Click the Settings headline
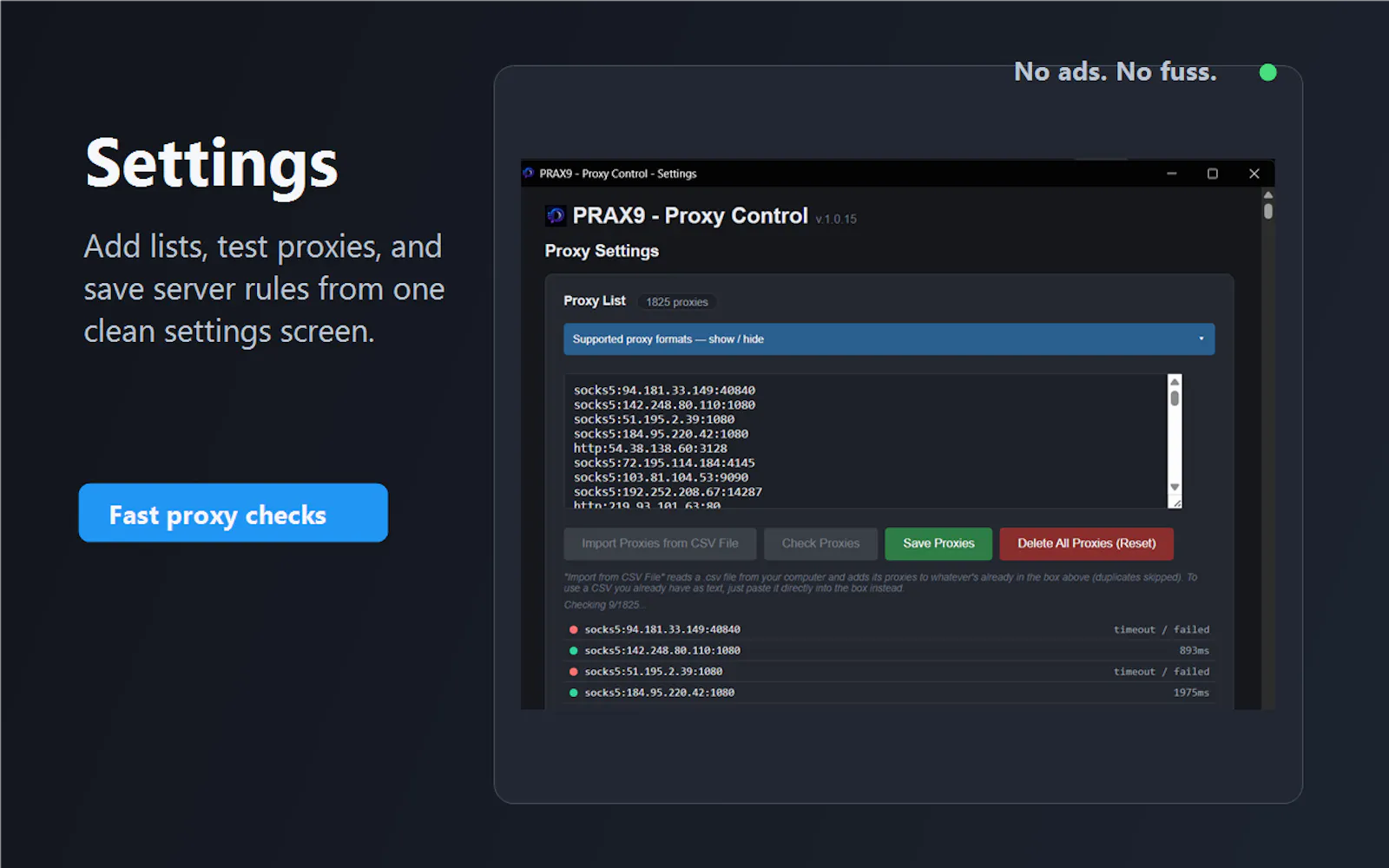This screenshot has width=1389, height=868. click(x=212, y=165)
